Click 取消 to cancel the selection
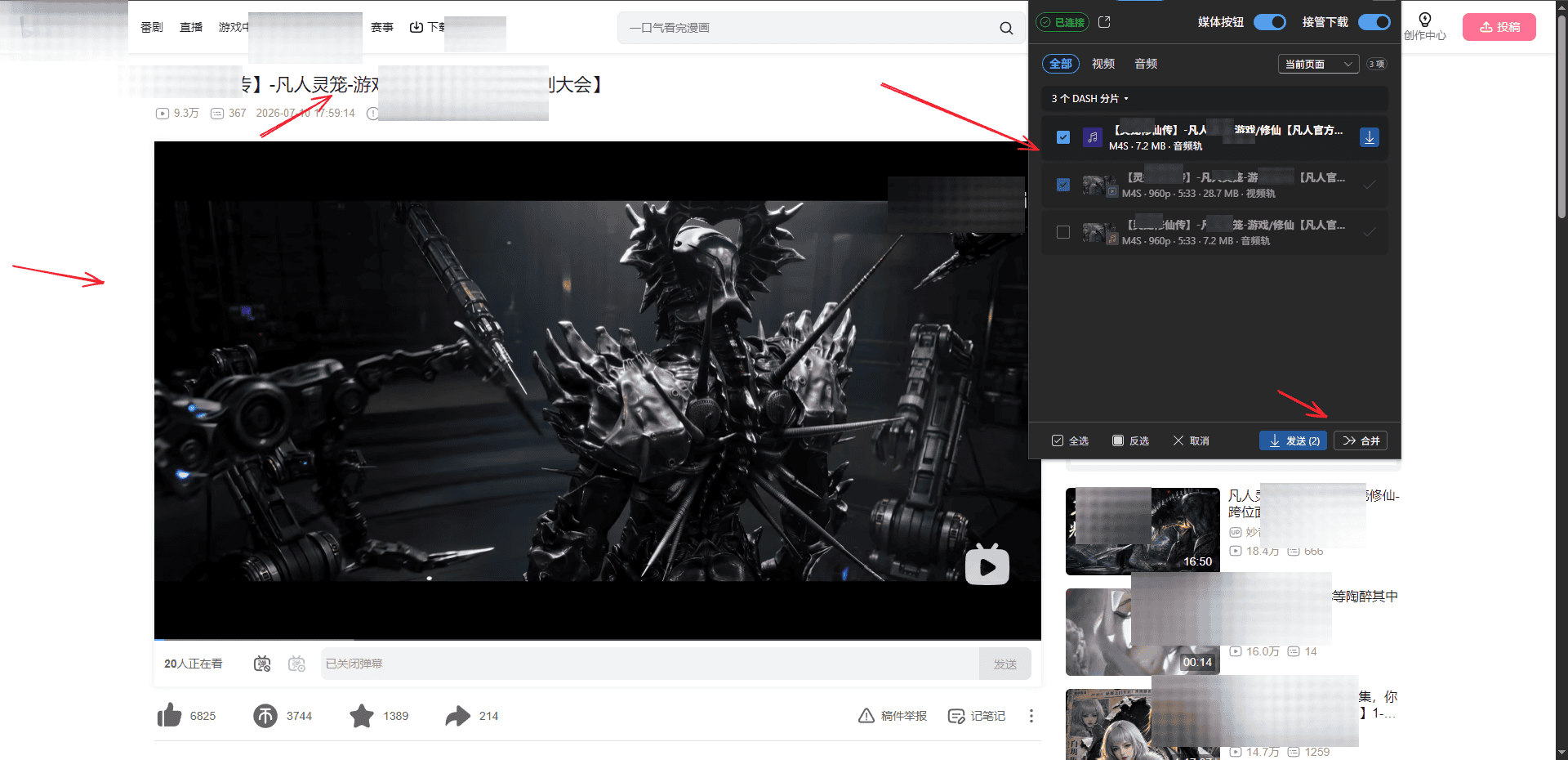 click(1191, 440)
